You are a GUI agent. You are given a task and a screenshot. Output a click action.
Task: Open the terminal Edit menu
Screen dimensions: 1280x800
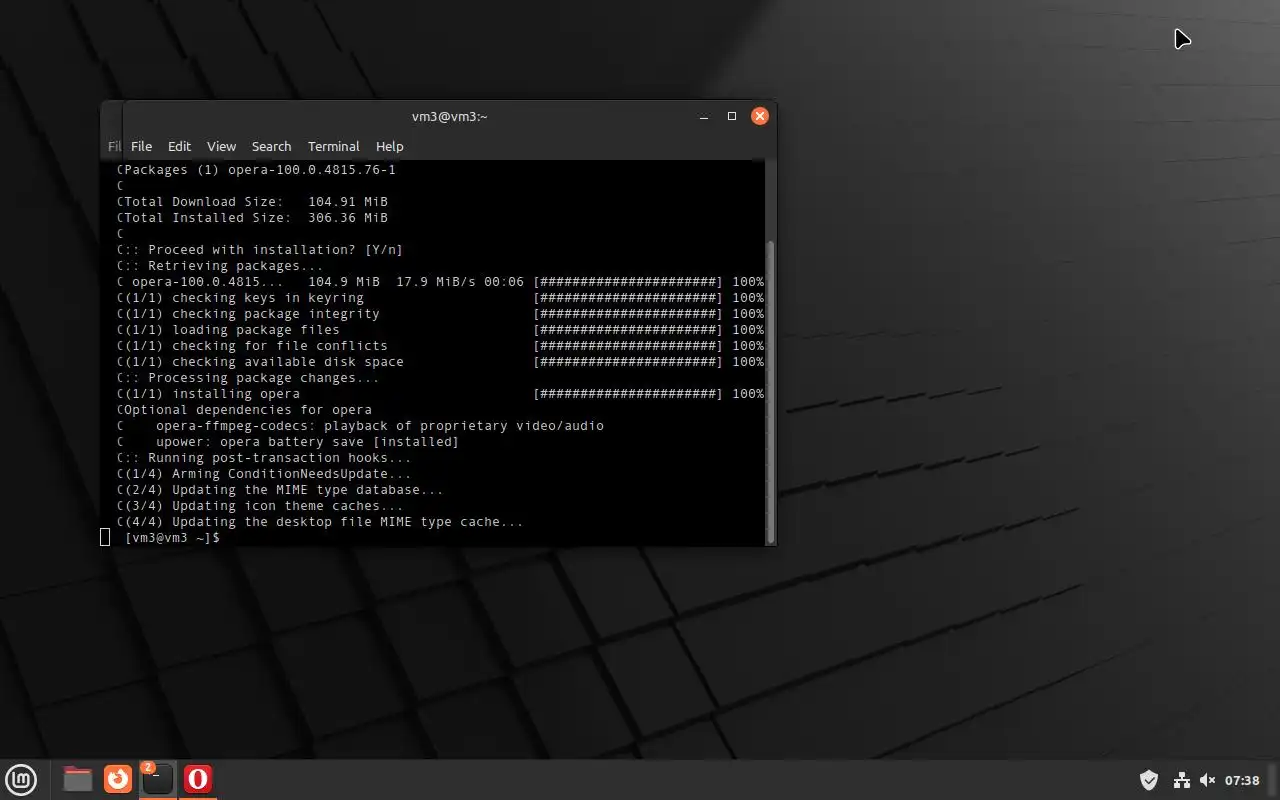tap(179, 146)
